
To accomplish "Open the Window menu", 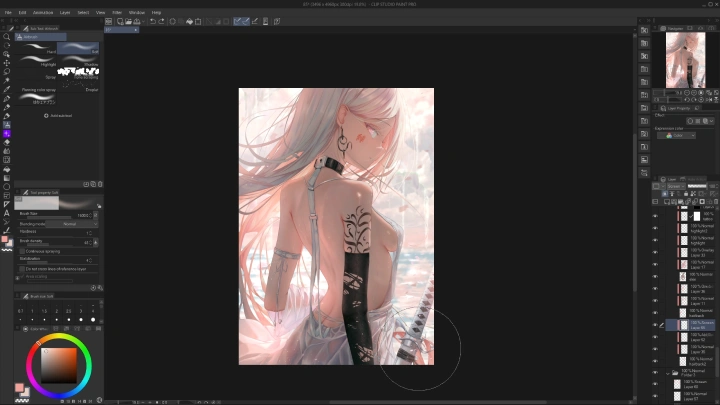I will point(137,12).
